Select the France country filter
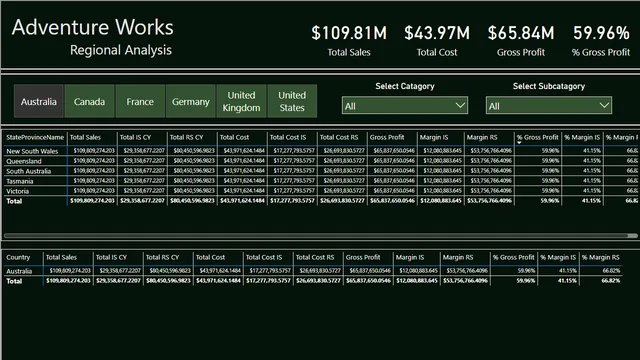The height and width of the screenshot is (360, 640). pos(140,101)
